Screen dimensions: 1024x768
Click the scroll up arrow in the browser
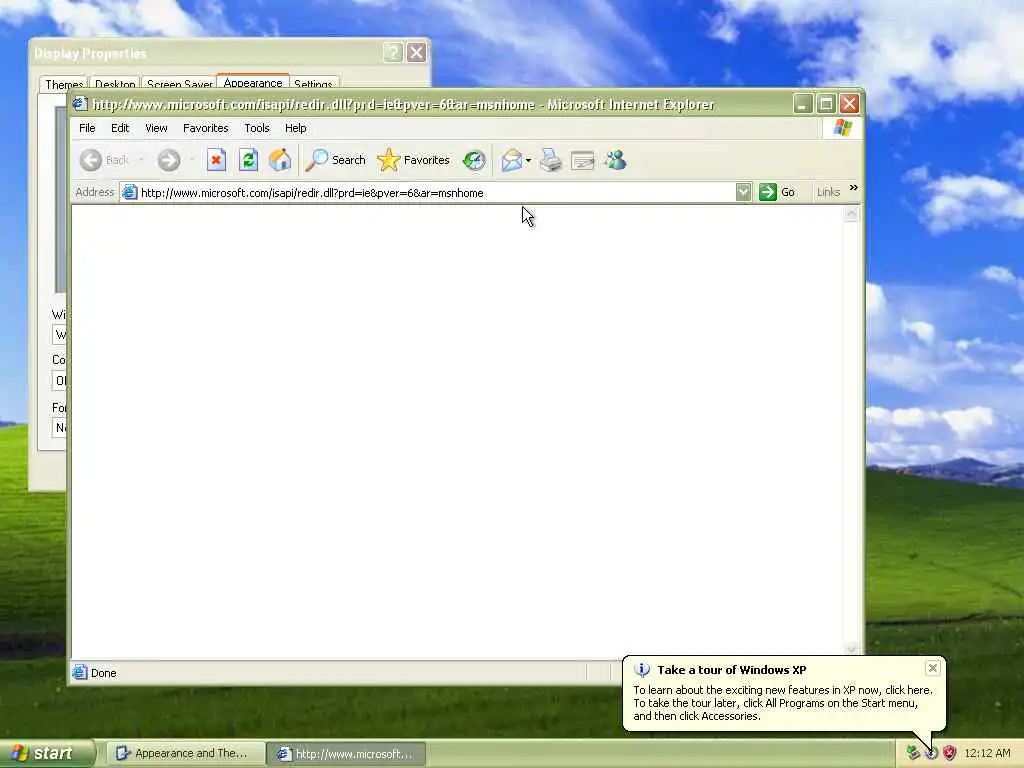[x=851, y=214]
